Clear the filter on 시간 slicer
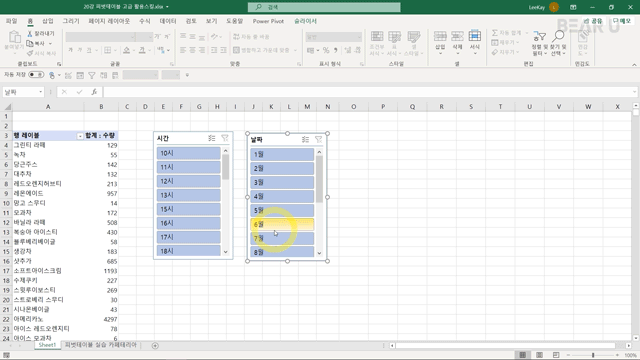Viewport: 640px width, 360px height. tap(224, 138)
